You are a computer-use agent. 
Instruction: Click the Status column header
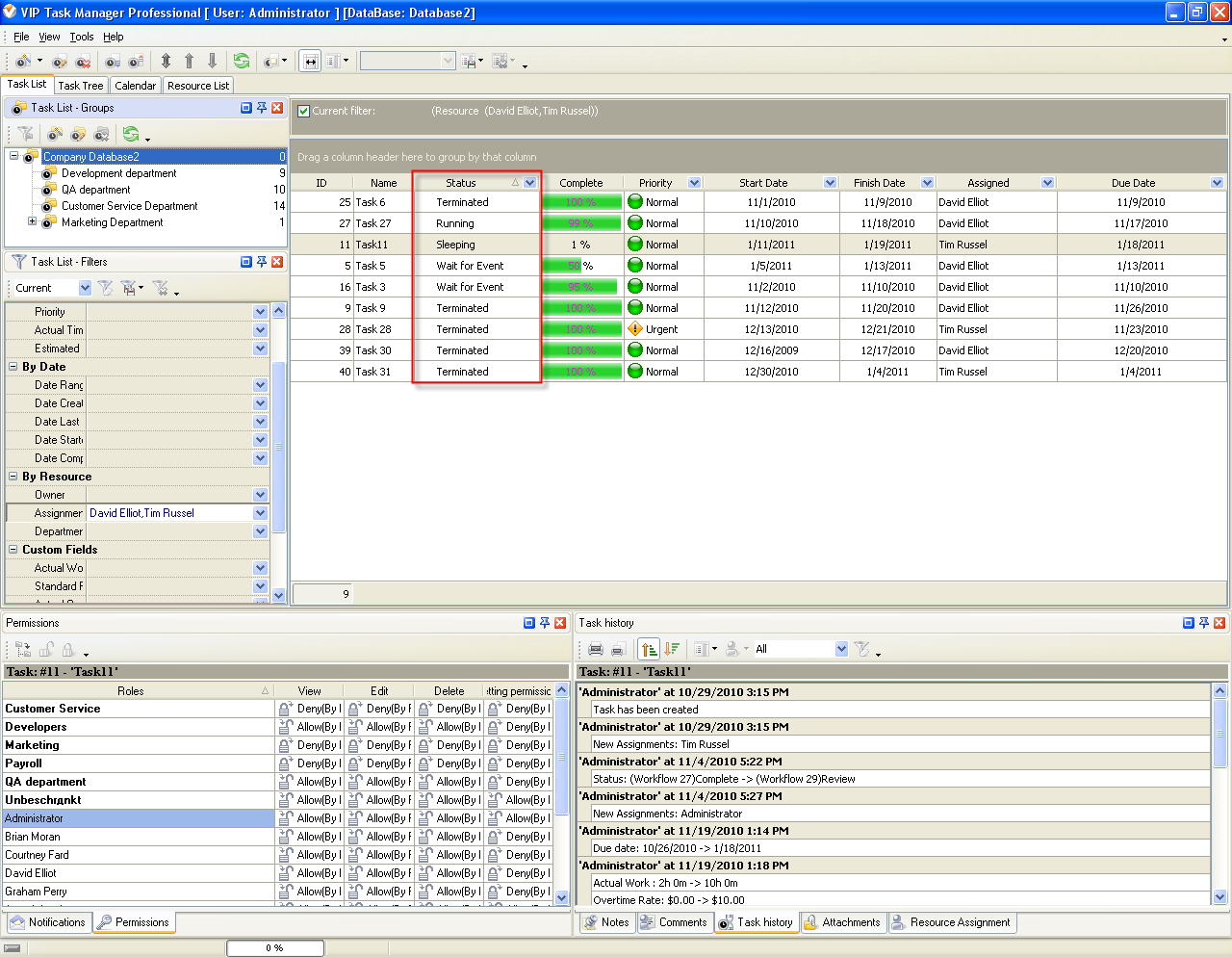(x=461, y=183)
